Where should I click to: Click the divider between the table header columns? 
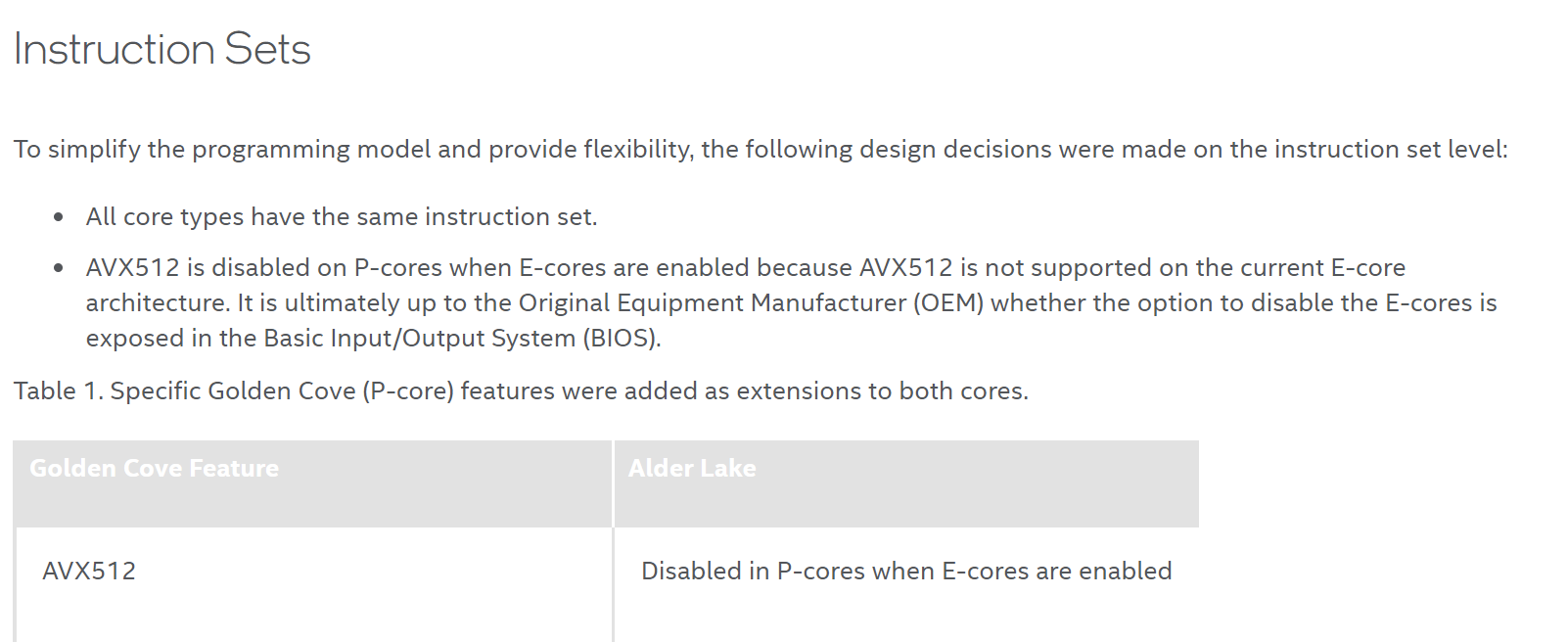tap(613, 483)
